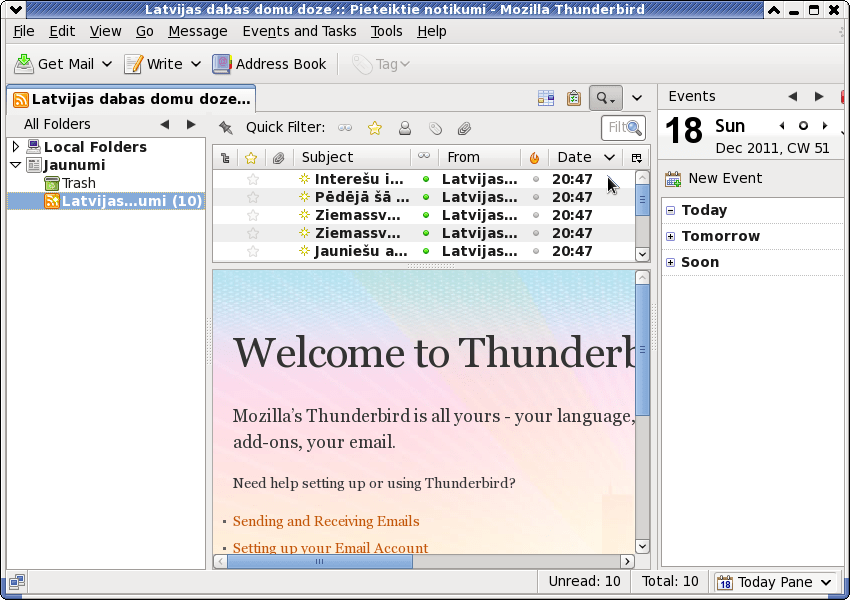Toggle the Today Pane button
Viewport: 850px width, 600px height.
pos(775,582)
